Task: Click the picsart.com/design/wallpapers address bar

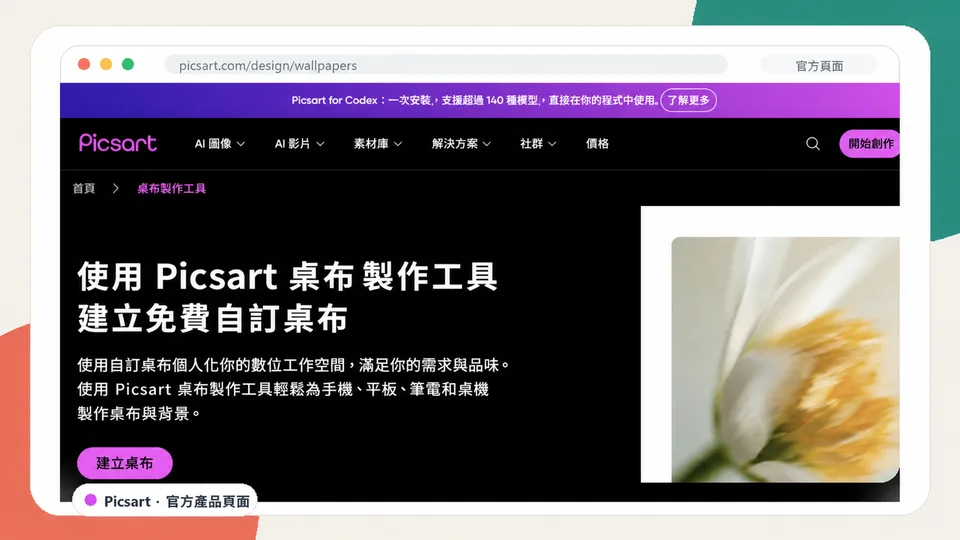Action: pos(446,66)
